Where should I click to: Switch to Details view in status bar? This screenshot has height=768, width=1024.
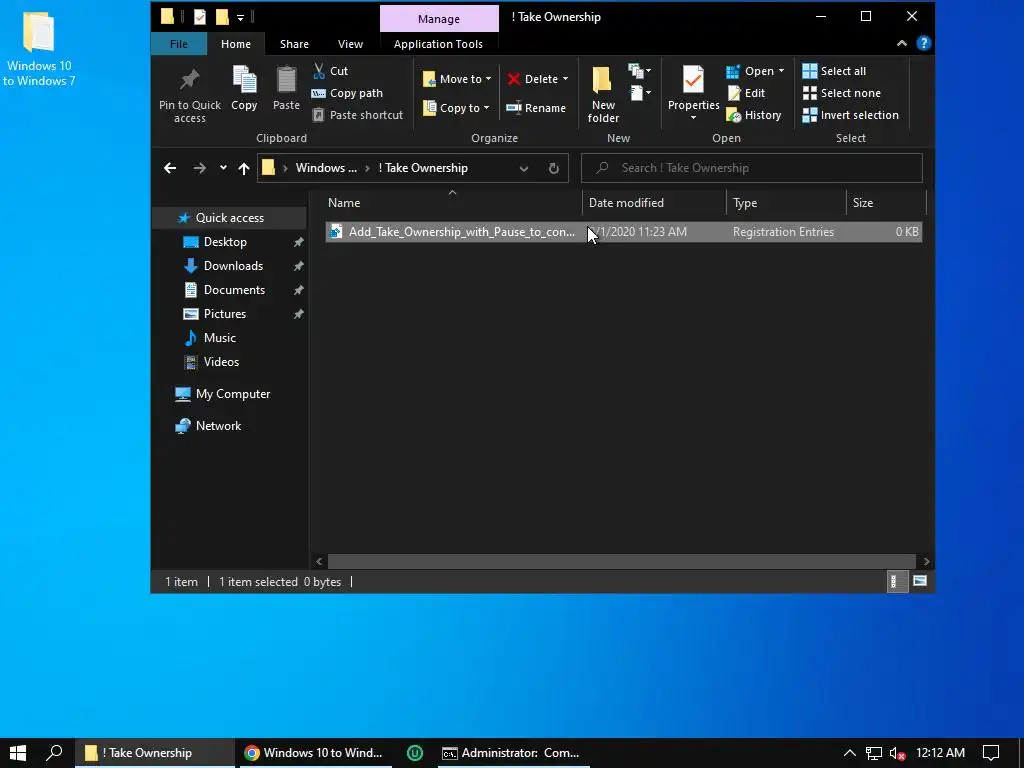tap(897, 581)
